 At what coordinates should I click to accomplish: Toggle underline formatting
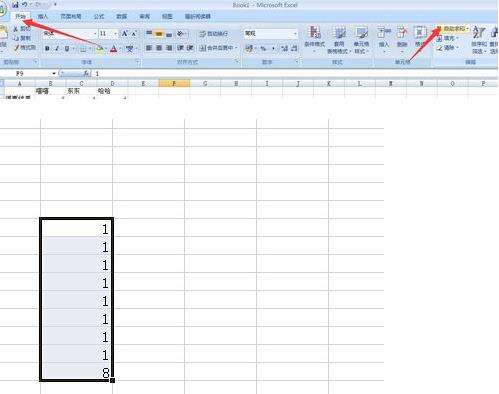pos(67,49)
